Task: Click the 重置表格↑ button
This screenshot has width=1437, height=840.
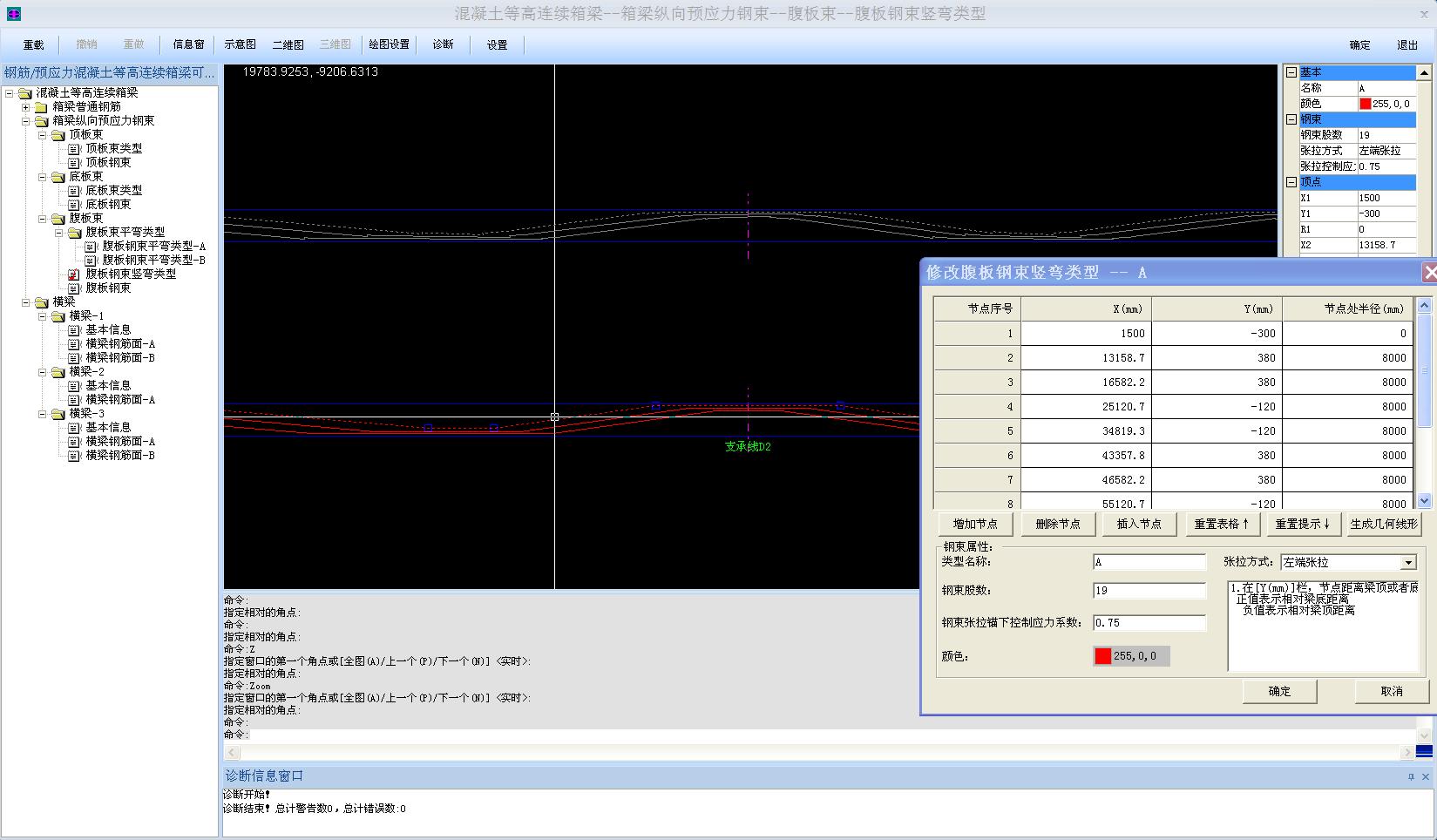Action: (x=1221, y=524)
